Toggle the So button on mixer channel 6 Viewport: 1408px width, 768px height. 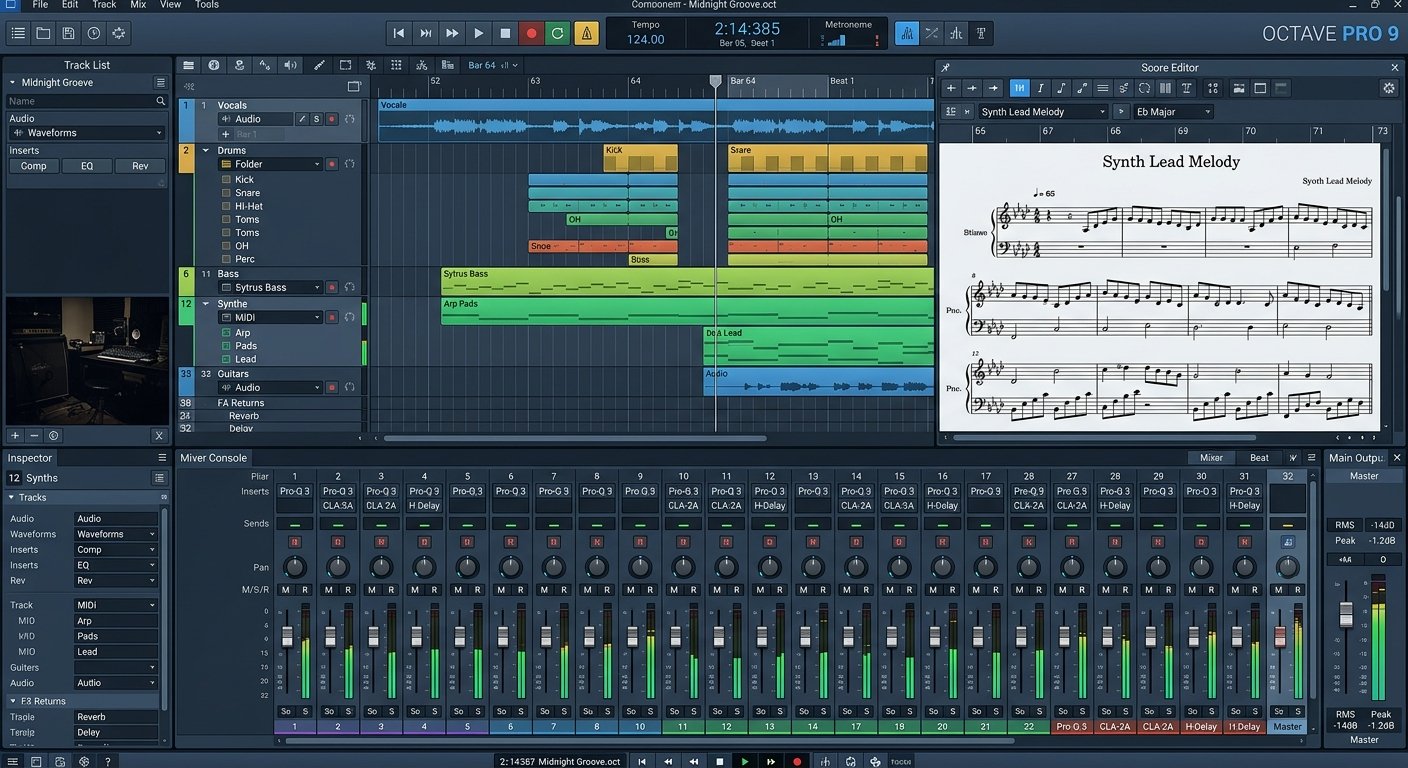point(502,711)
